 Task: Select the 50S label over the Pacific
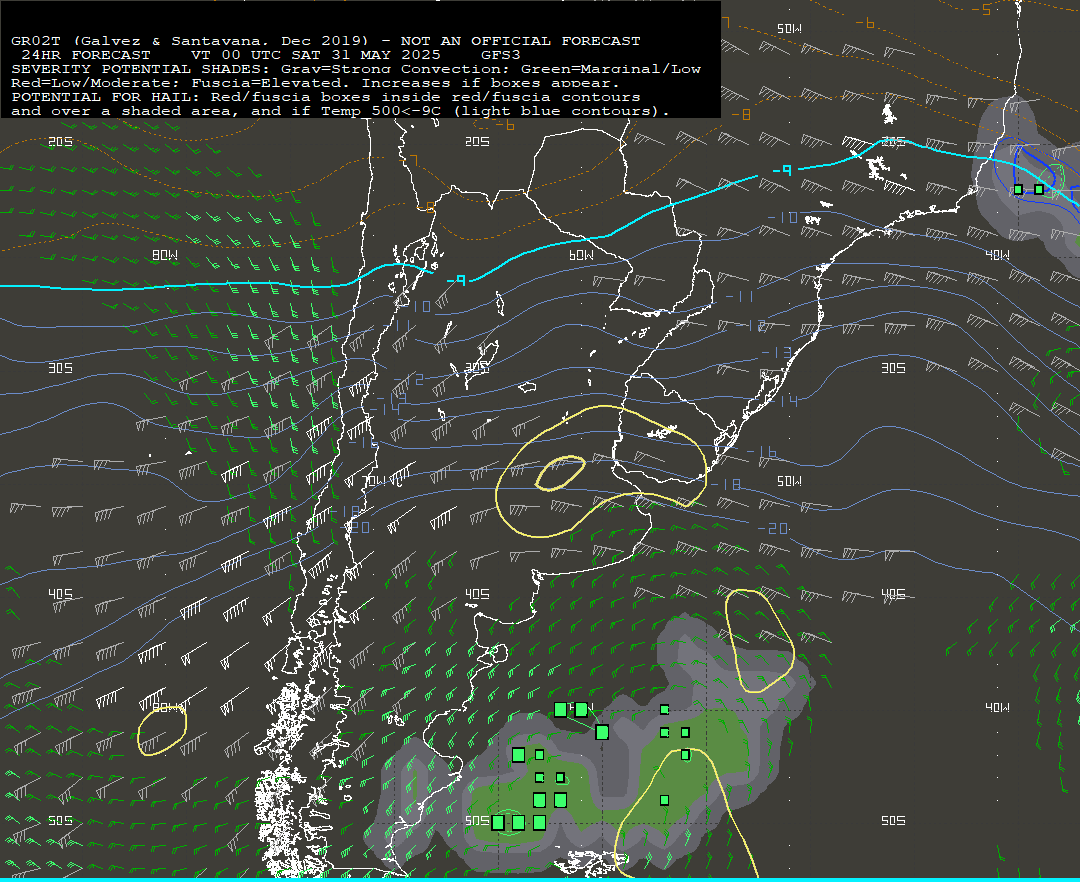[61, 821]
